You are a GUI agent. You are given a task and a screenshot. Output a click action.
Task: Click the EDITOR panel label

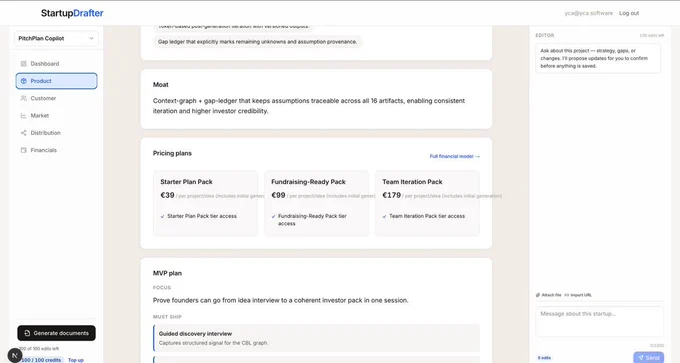coord(545,35)
